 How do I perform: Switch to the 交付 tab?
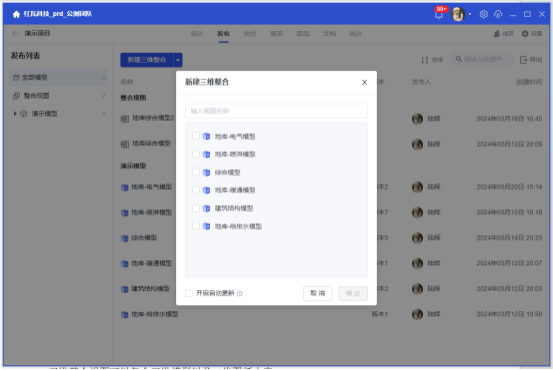pos(250,34)
